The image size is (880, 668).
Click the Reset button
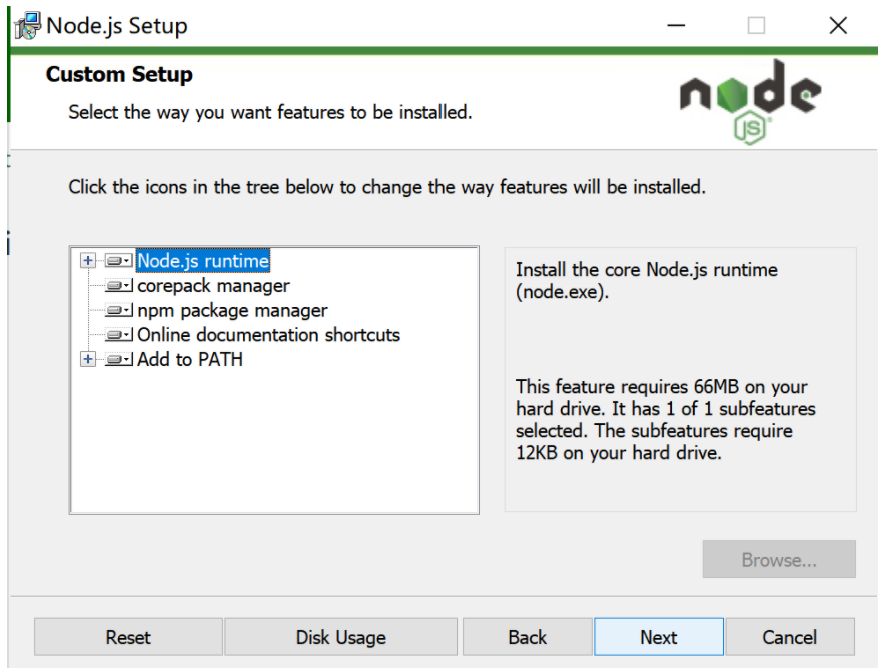128,637
